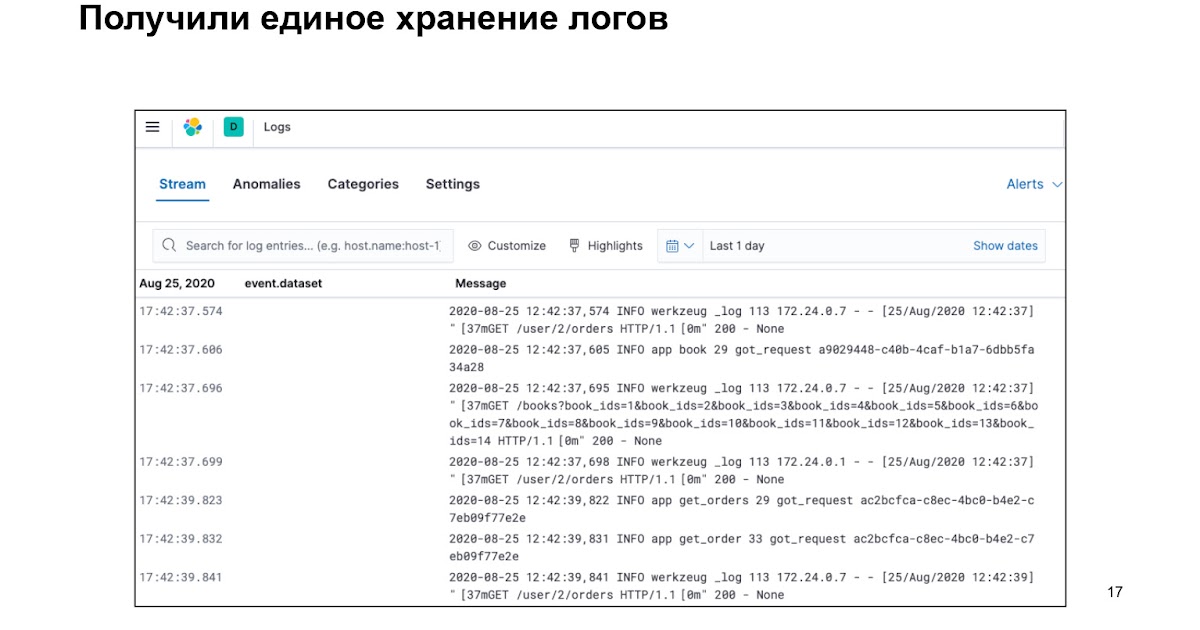Click the 'app book 29 got_request' message
Viewport: 1200px width, 630px height.
tap(742, 358)
